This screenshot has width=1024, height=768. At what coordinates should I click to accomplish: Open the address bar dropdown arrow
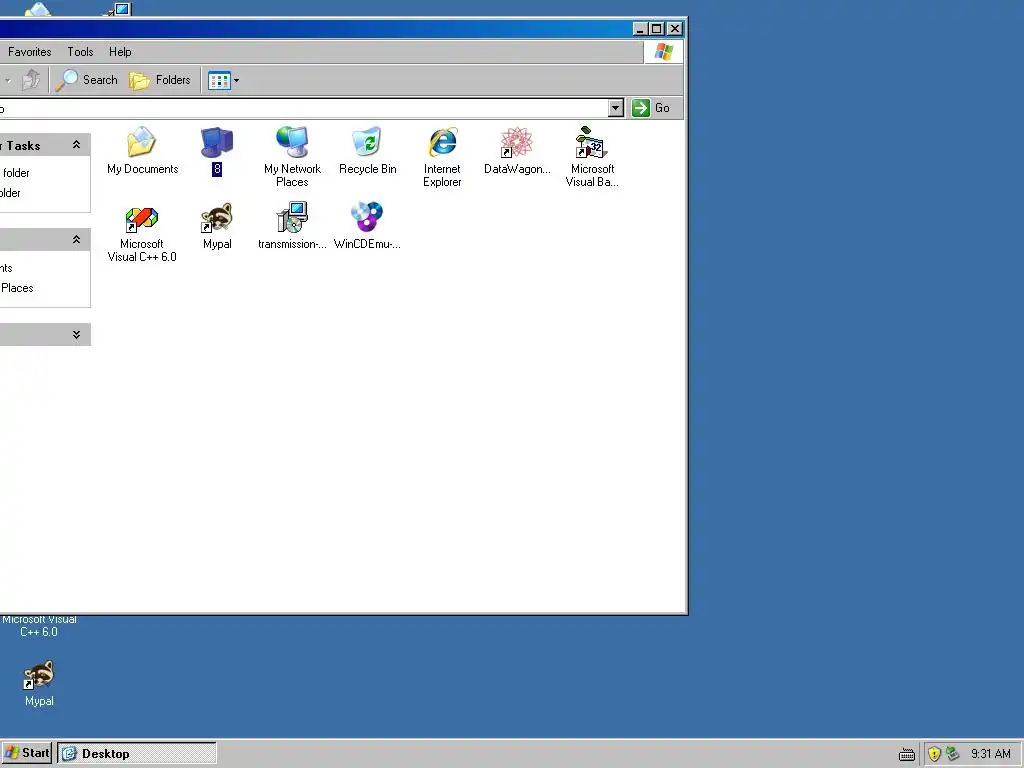point(615,108)
